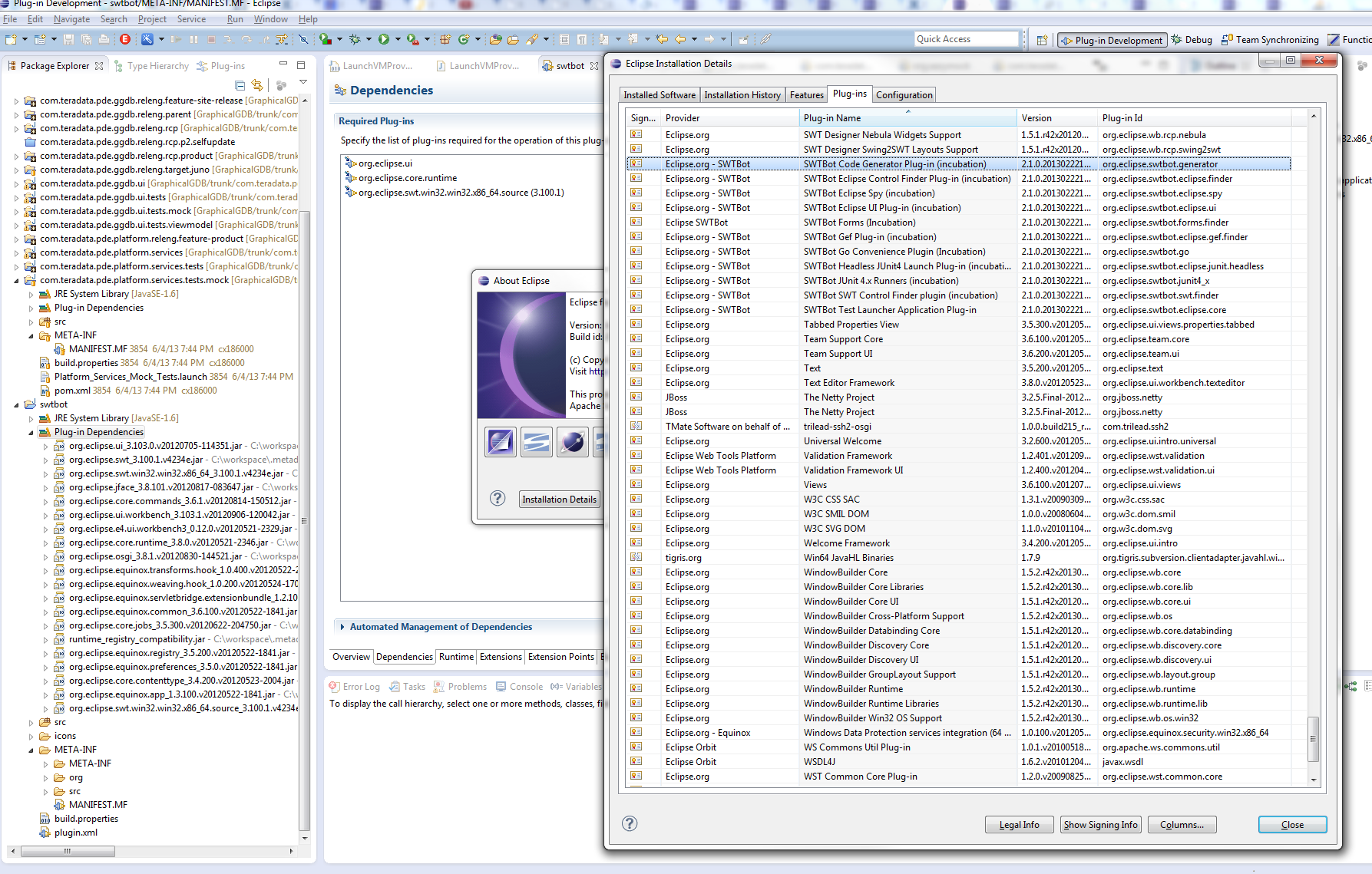Switch to the Debug perspective
The image size is (1372, 874).
(1192, 40)
